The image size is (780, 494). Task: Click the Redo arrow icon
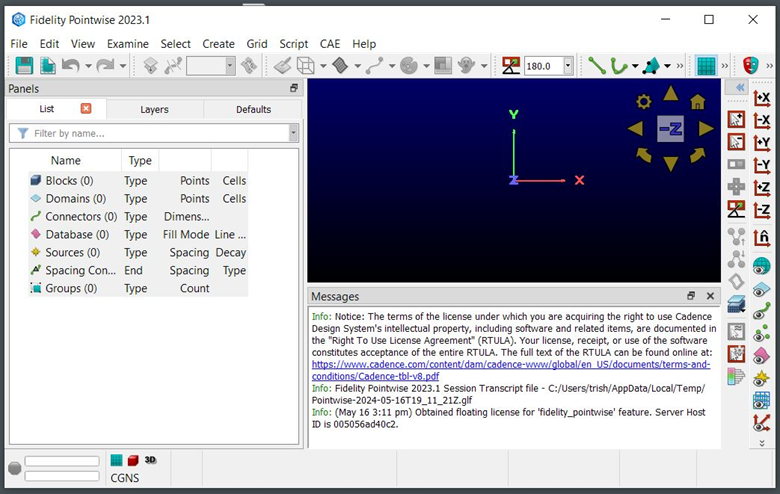tap(105, 66)
